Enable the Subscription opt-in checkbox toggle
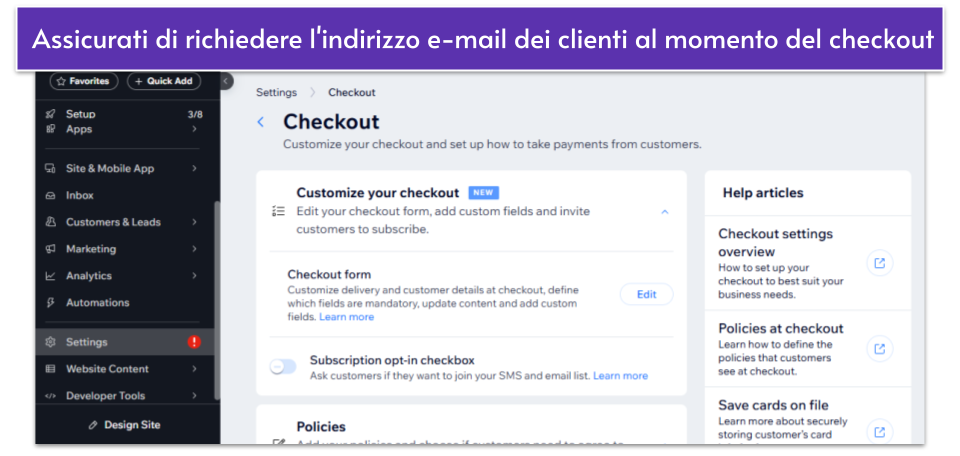The height and width of the screenshot is (456, 960). coord(283,367)
